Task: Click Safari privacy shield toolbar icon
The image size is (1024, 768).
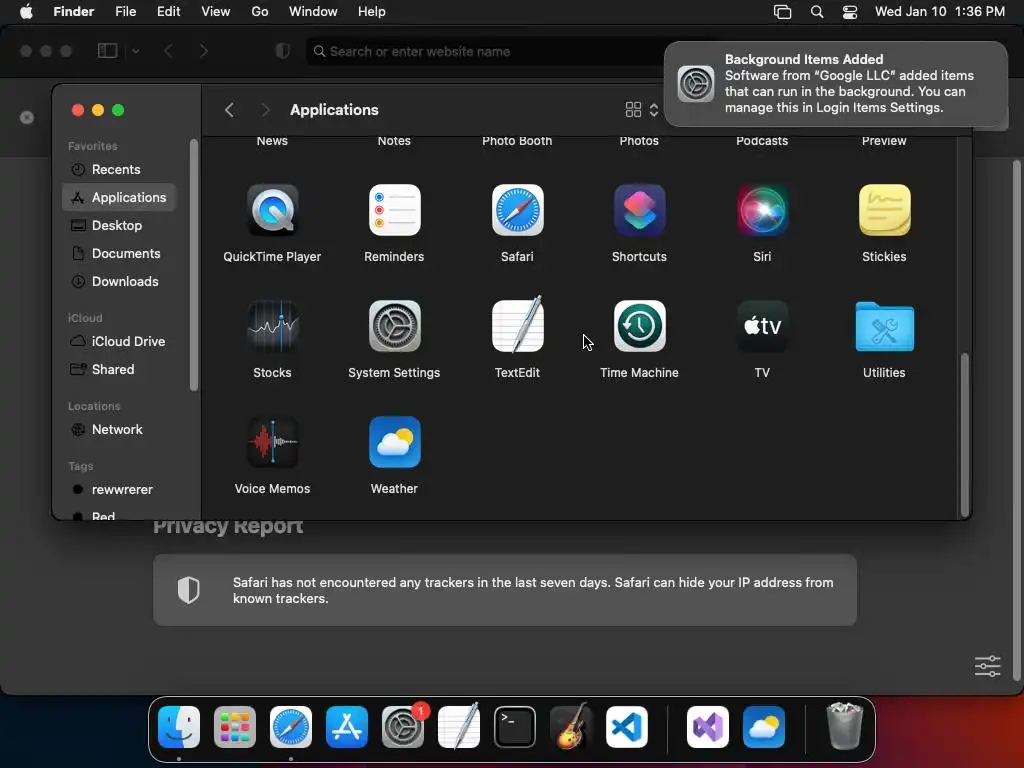Action: 283,51
